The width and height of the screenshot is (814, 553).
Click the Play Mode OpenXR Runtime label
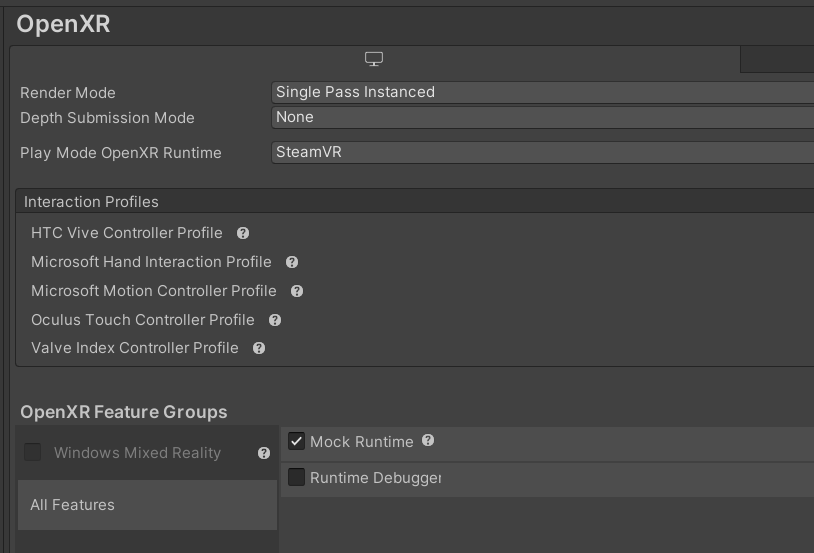coord(121,153)
